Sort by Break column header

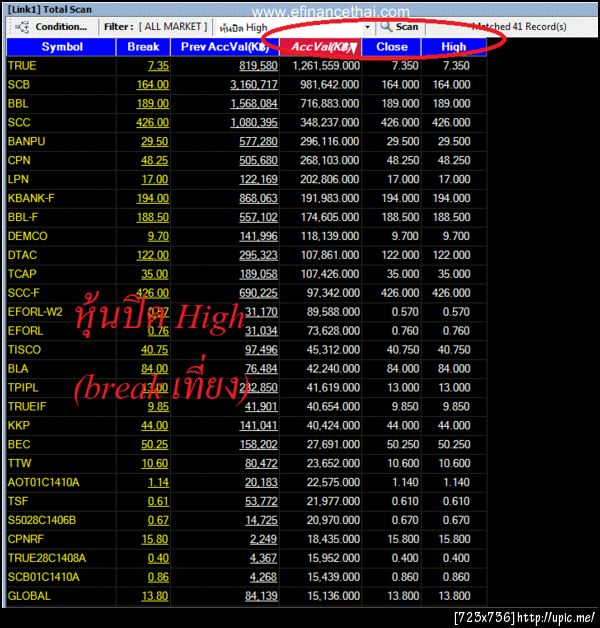143,47
